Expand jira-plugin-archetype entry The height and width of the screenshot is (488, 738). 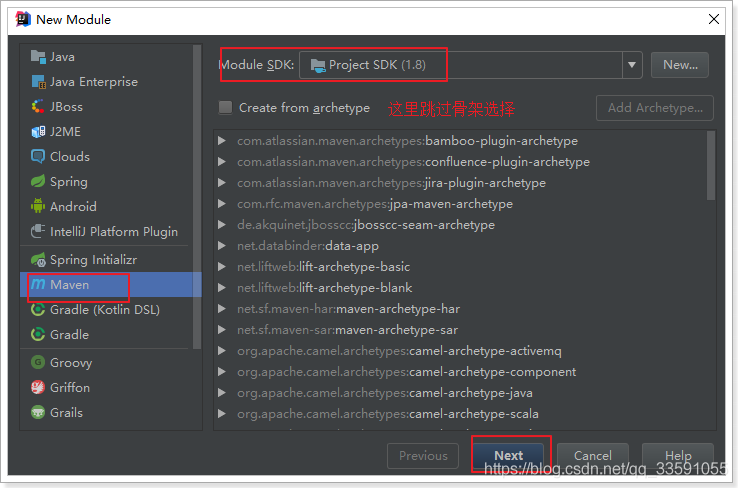[222, 183]
